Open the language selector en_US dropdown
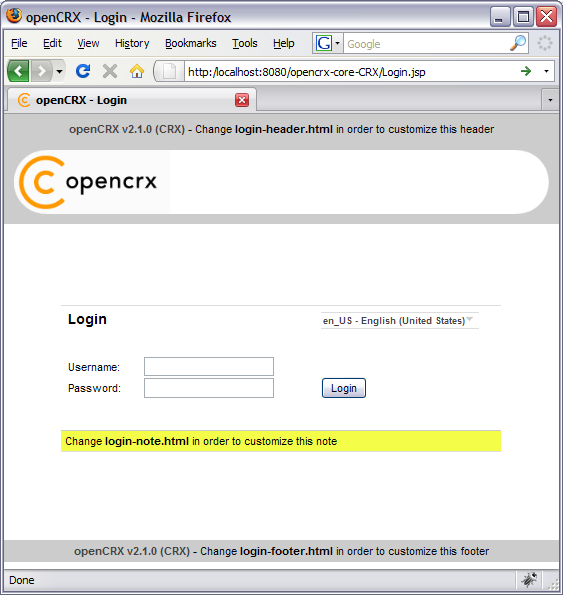563x595 pixels. (x=399, y=321)
